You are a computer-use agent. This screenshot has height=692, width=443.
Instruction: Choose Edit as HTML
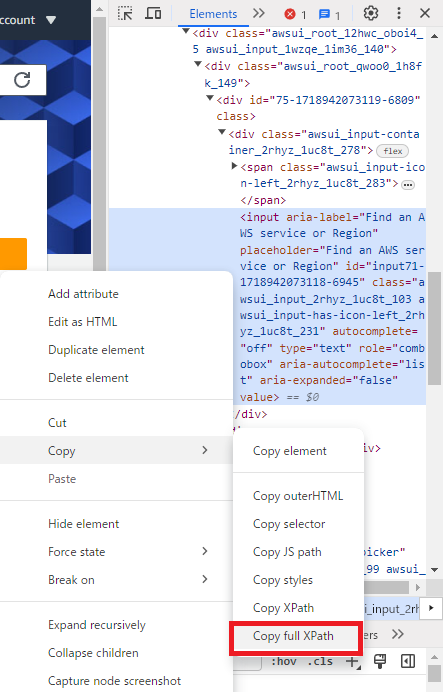tap(83, 322)
